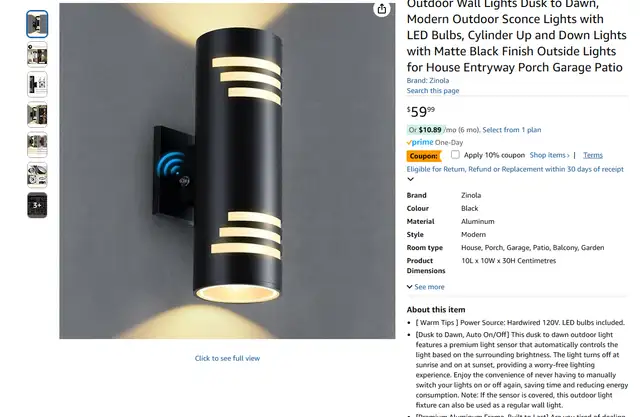Click Search this page link

433,91
